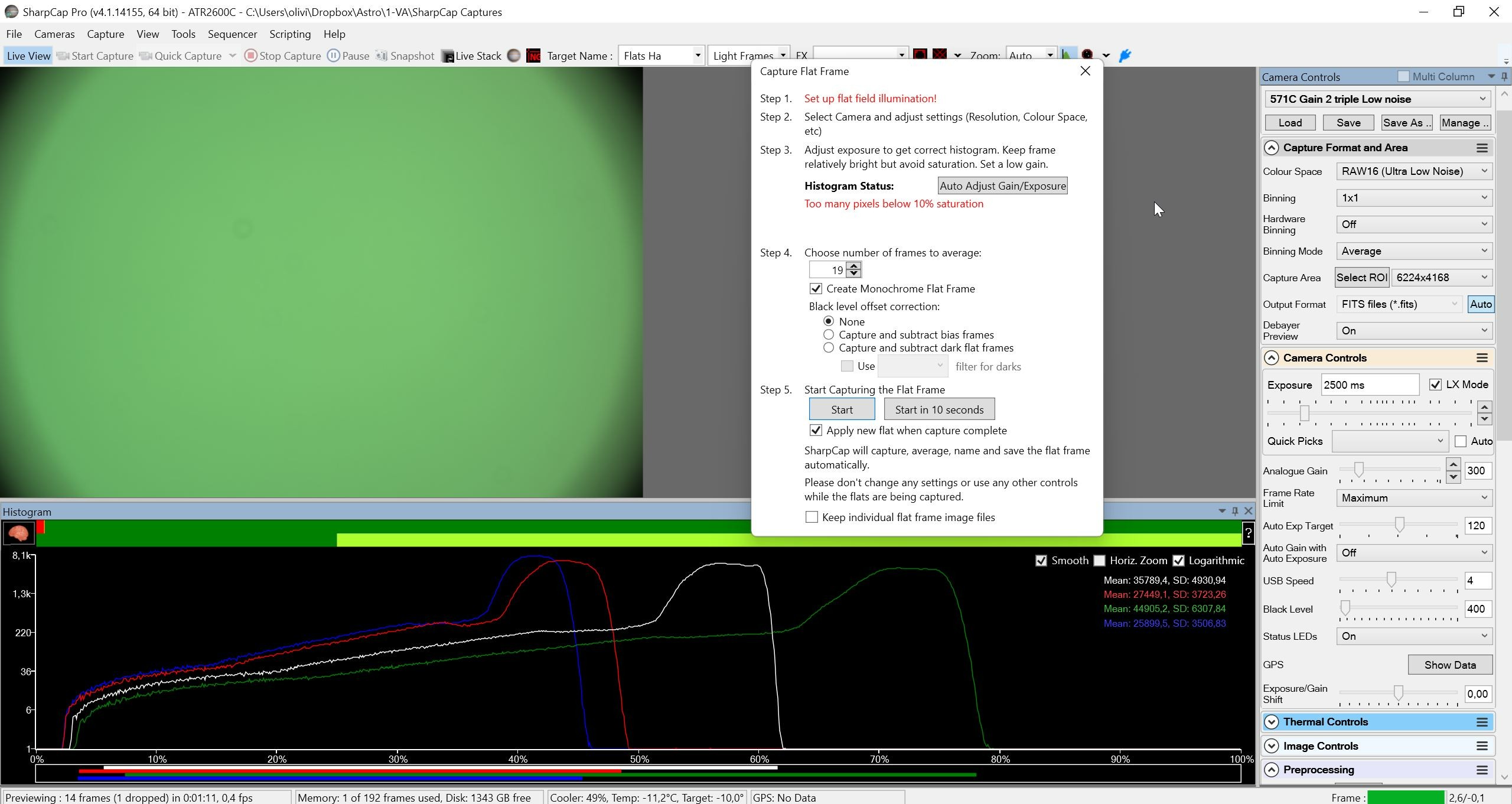The height and width of the screenshot is (804, 1512).
Task: Open the Colour Space dropdown
Action: point(1414,171)
